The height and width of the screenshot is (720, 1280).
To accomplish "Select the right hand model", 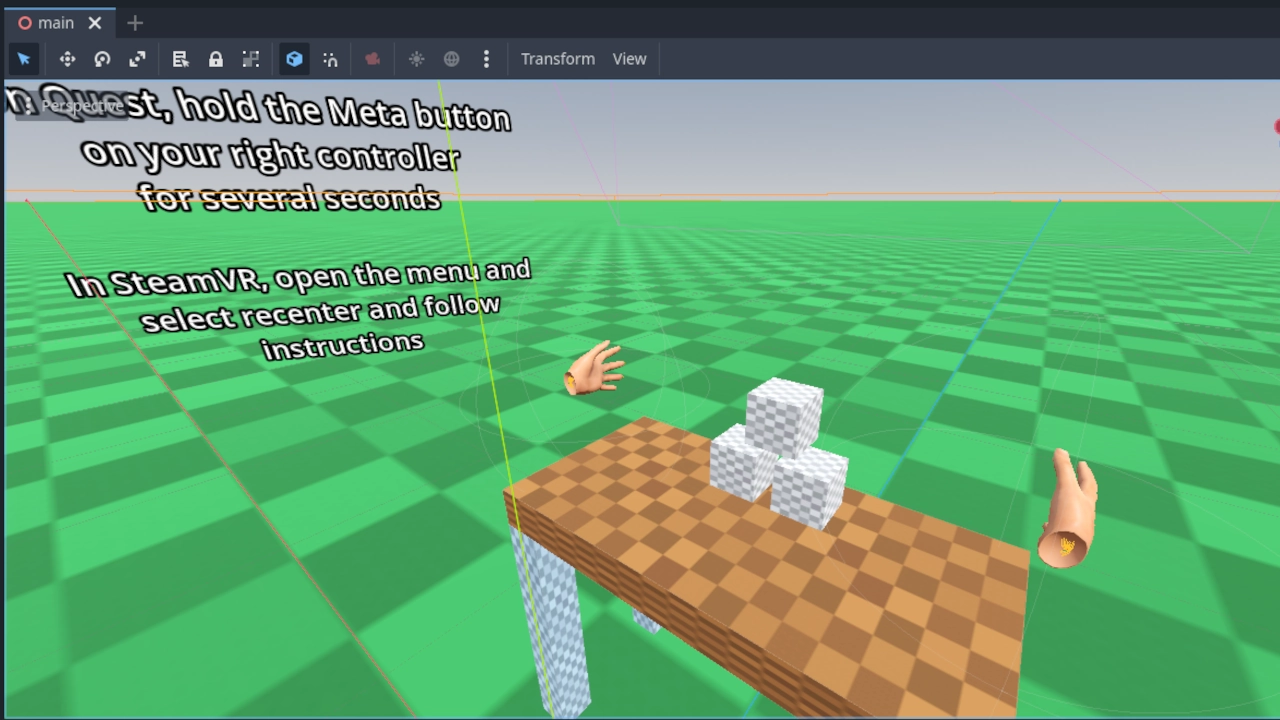I will coord(1068,509).
